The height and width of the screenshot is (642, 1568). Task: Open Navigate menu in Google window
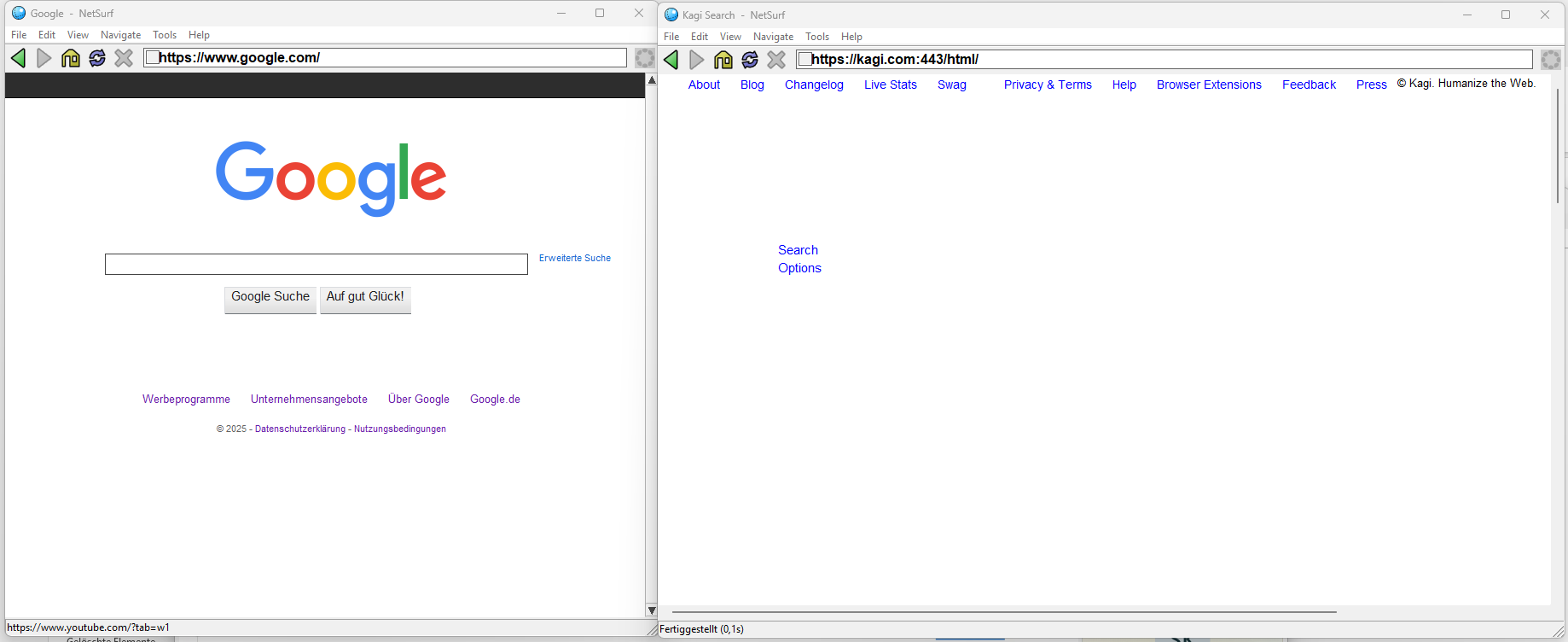120,35
